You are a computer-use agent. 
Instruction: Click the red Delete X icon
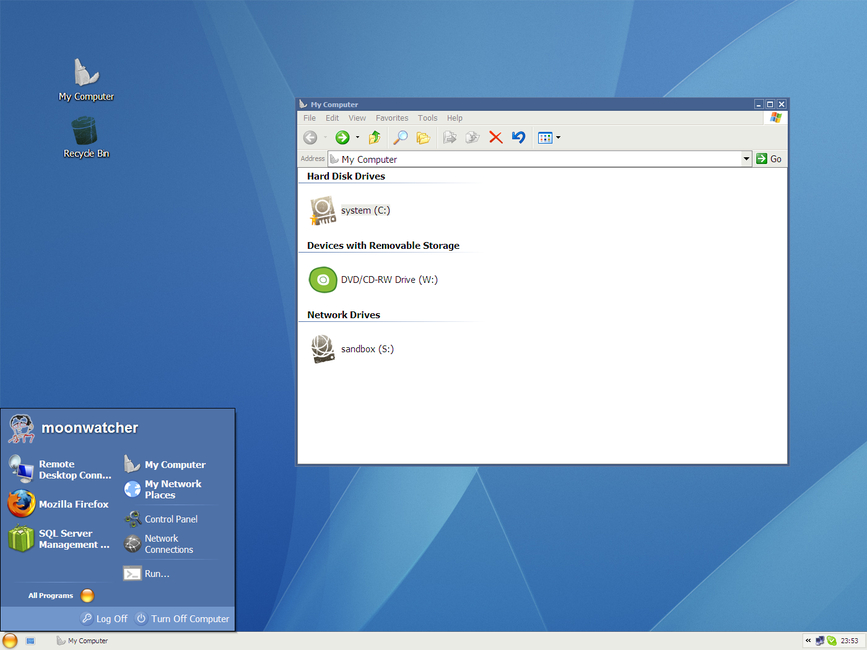coord(495,138)
